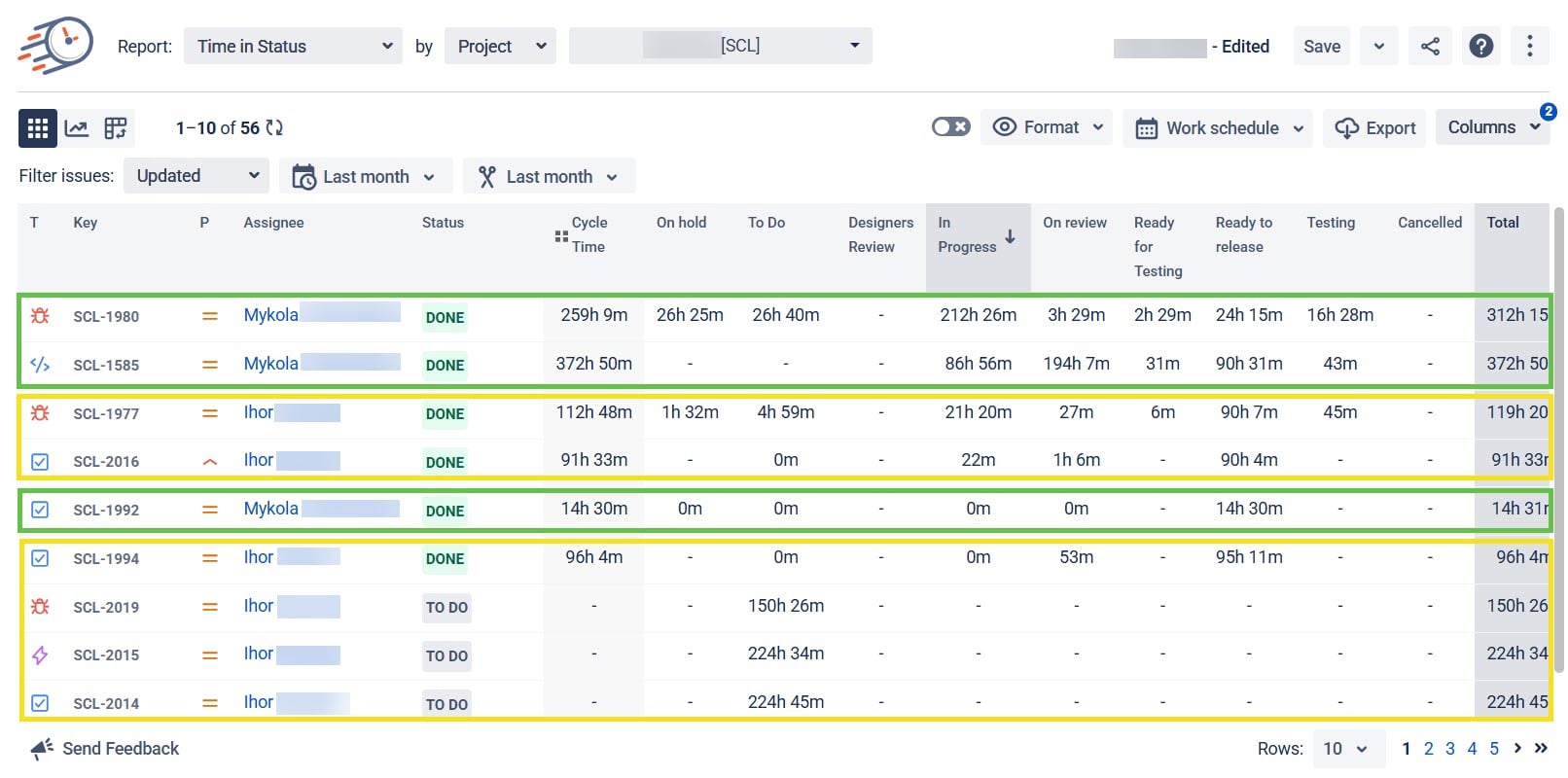Open the pivot table view icon
The image size is (1568, 778).
pyautogui.click(x=116, y=127)
